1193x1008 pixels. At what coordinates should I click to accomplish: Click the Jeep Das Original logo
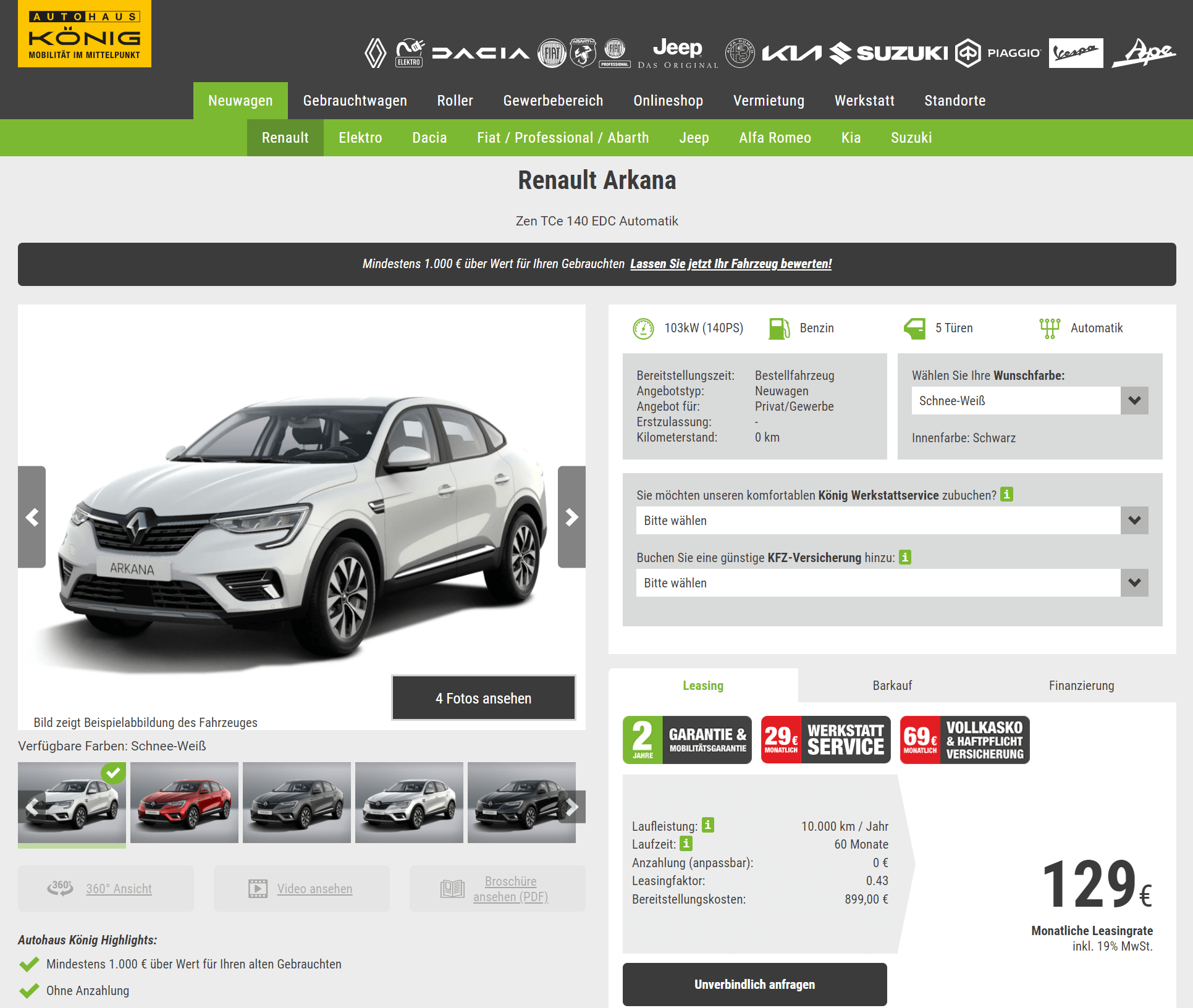point(678,53)
